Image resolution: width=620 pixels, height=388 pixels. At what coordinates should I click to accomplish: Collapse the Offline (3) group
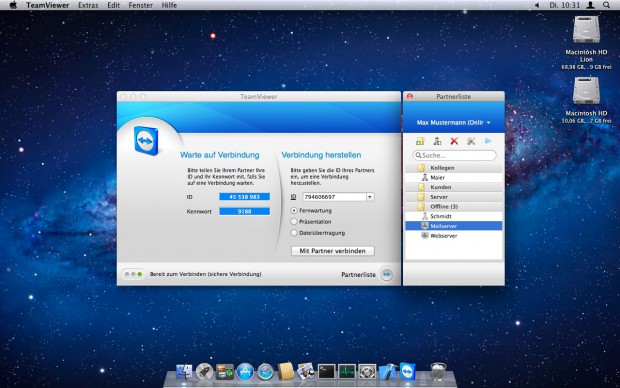[x=454, y=206]
